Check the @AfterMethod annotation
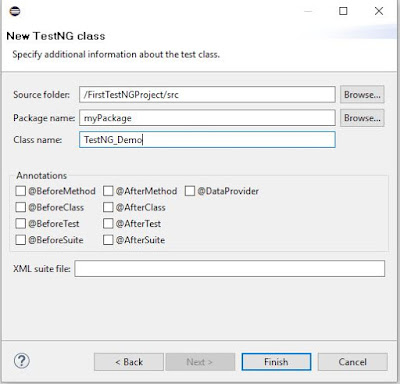This screenshot has width=400, height=384. click(x=108, y=191)
